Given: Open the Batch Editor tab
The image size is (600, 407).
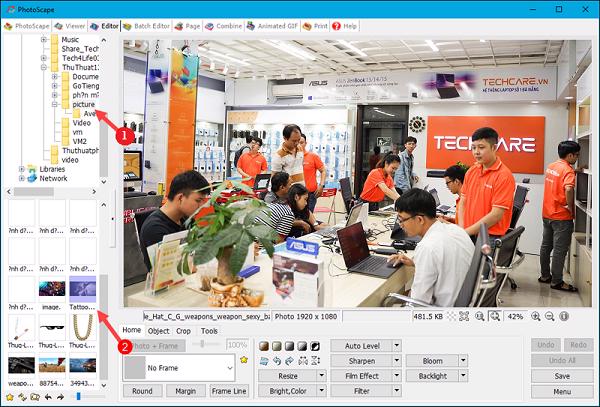Looking at the screenshot, I should (146, 26).
